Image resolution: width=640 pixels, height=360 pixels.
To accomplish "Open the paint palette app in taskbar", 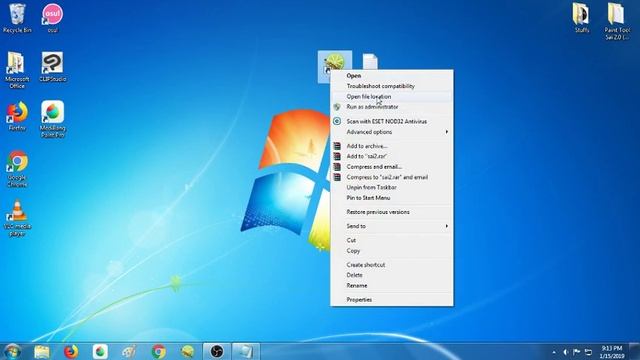I will 129,351.
